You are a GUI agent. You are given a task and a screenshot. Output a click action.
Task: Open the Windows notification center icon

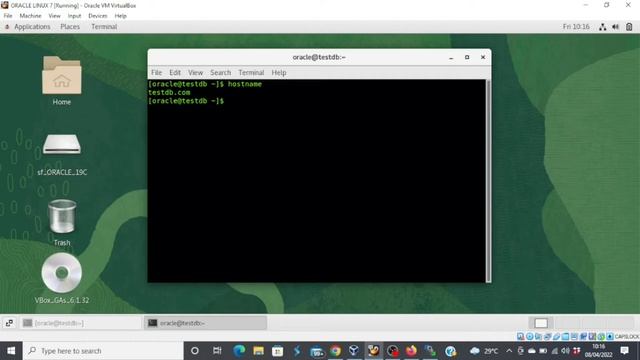[624, 351]
